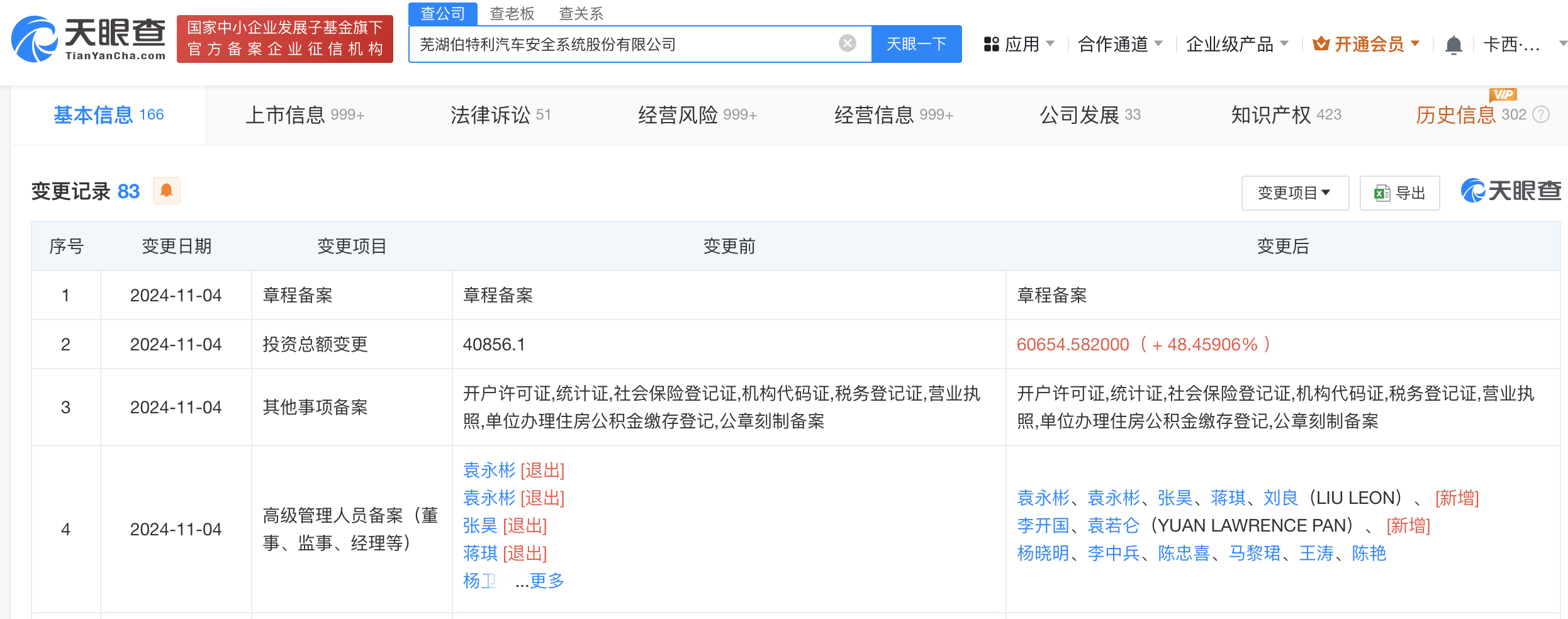Open 王涛 link in 变更后 column

click(x=1316, y=554)
